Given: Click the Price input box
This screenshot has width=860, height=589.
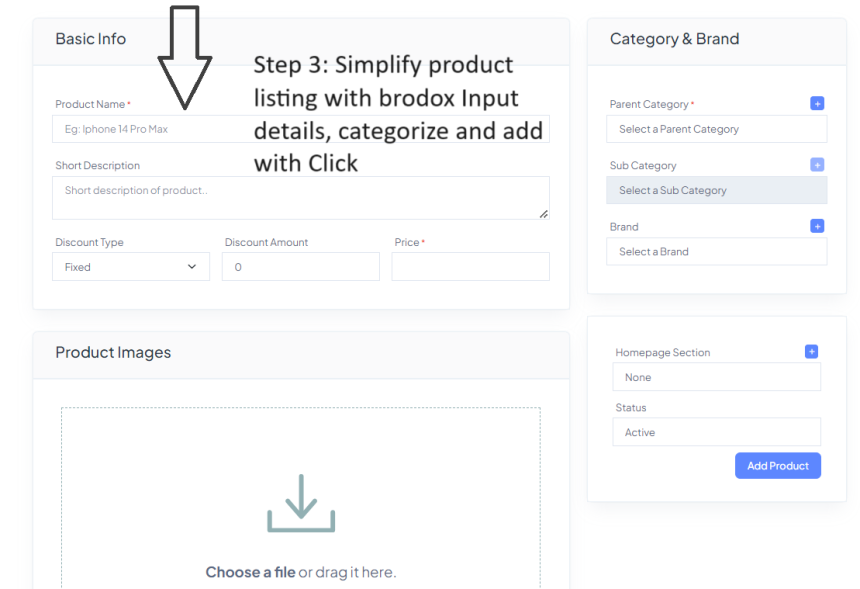Looking at the screenshot, I should pyautogui.click(x=470, y=267).
